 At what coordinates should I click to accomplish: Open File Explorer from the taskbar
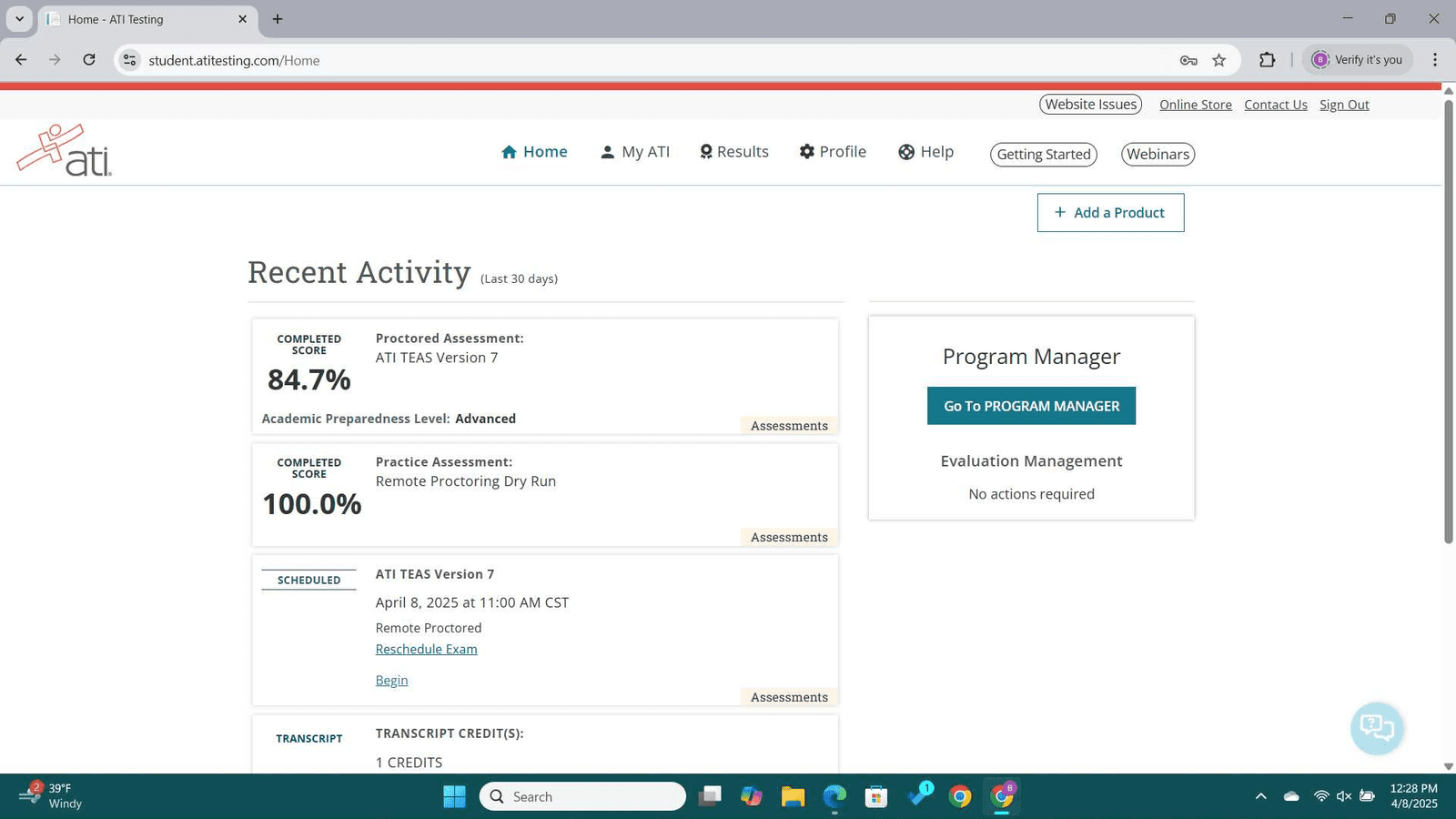click(x=793, y=797)
